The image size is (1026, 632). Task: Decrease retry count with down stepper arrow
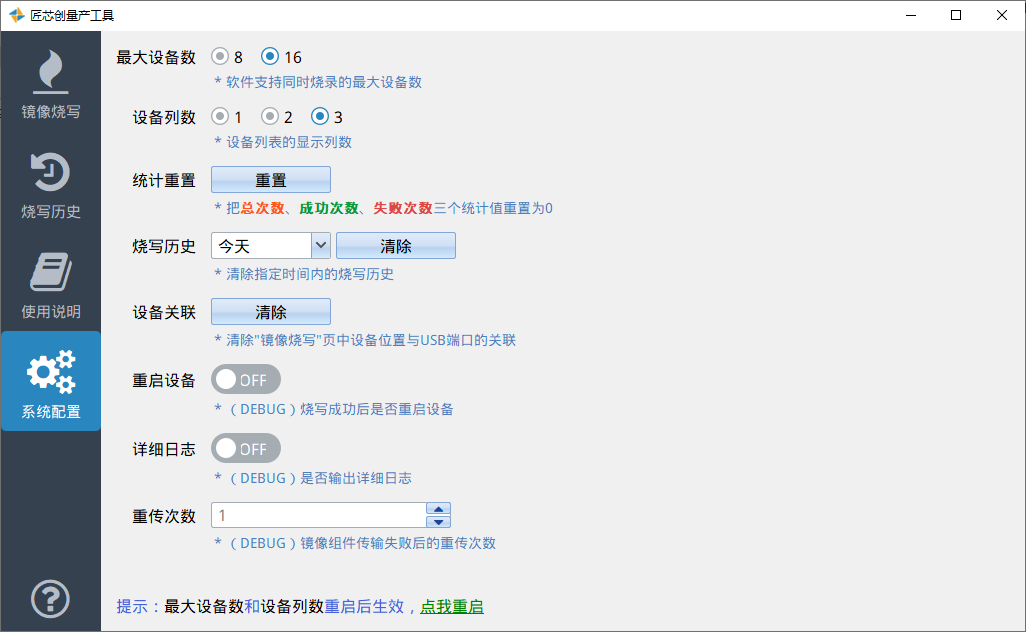[438, 520]
